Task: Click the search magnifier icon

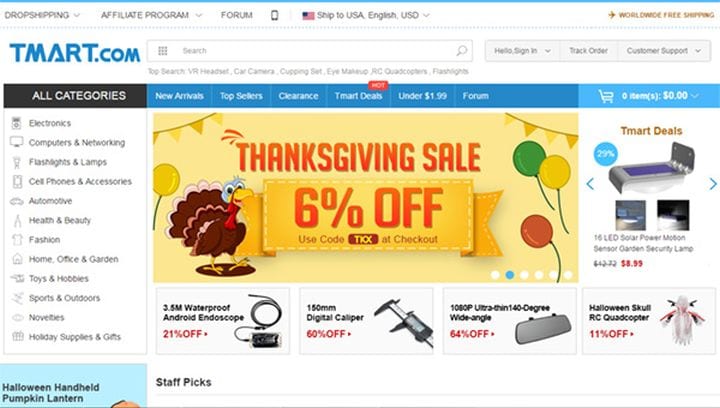Action: pyautogui.click(x=461, y=50)
